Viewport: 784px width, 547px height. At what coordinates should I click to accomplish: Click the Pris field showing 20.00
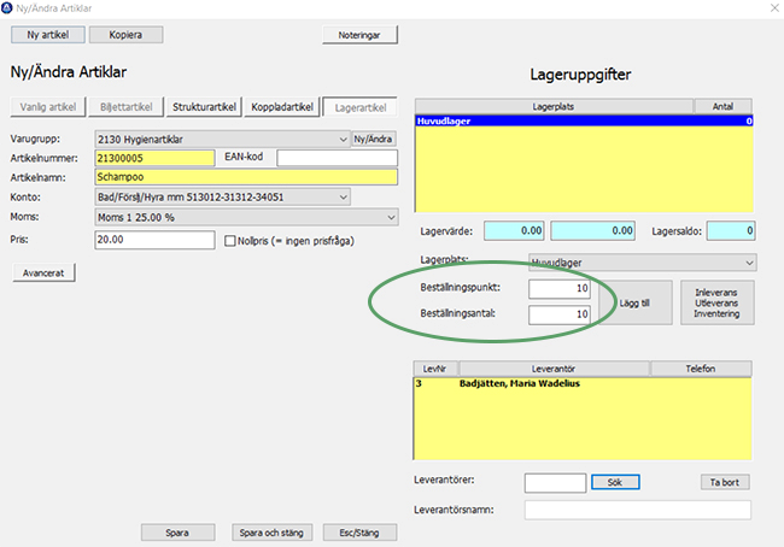click(155, 240)
